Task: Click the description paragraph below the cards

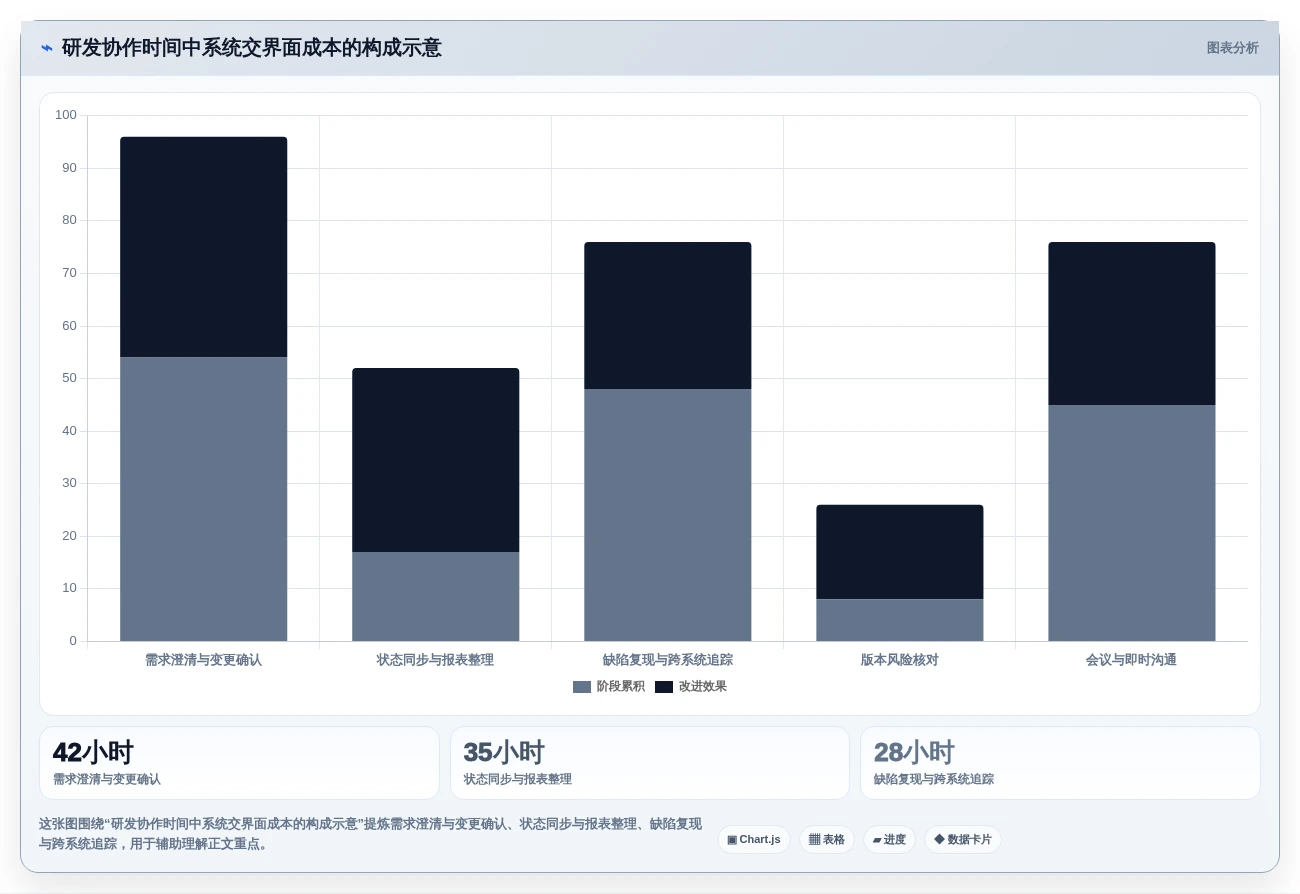Action: pos(370,834)
